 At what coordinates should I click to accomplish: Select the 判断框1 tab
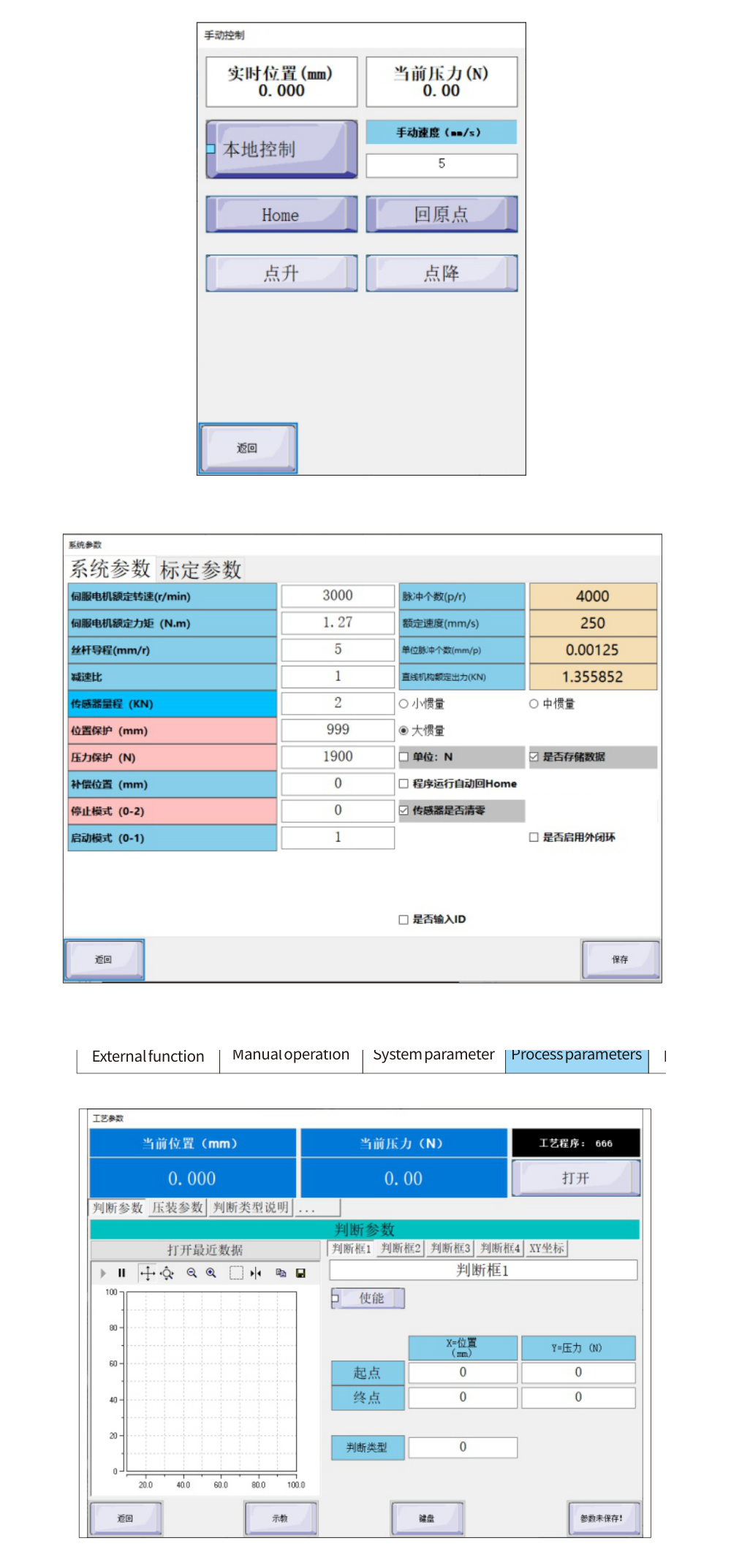(x=352, y=1249)
